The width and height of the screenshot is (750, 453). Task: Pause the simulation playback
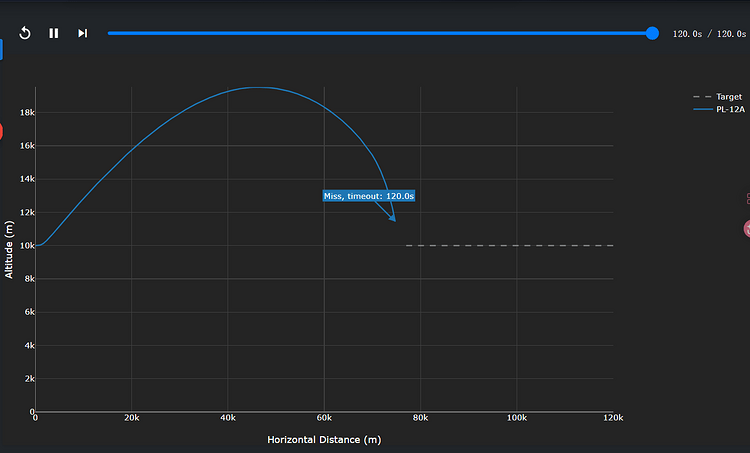coord(54,33)
